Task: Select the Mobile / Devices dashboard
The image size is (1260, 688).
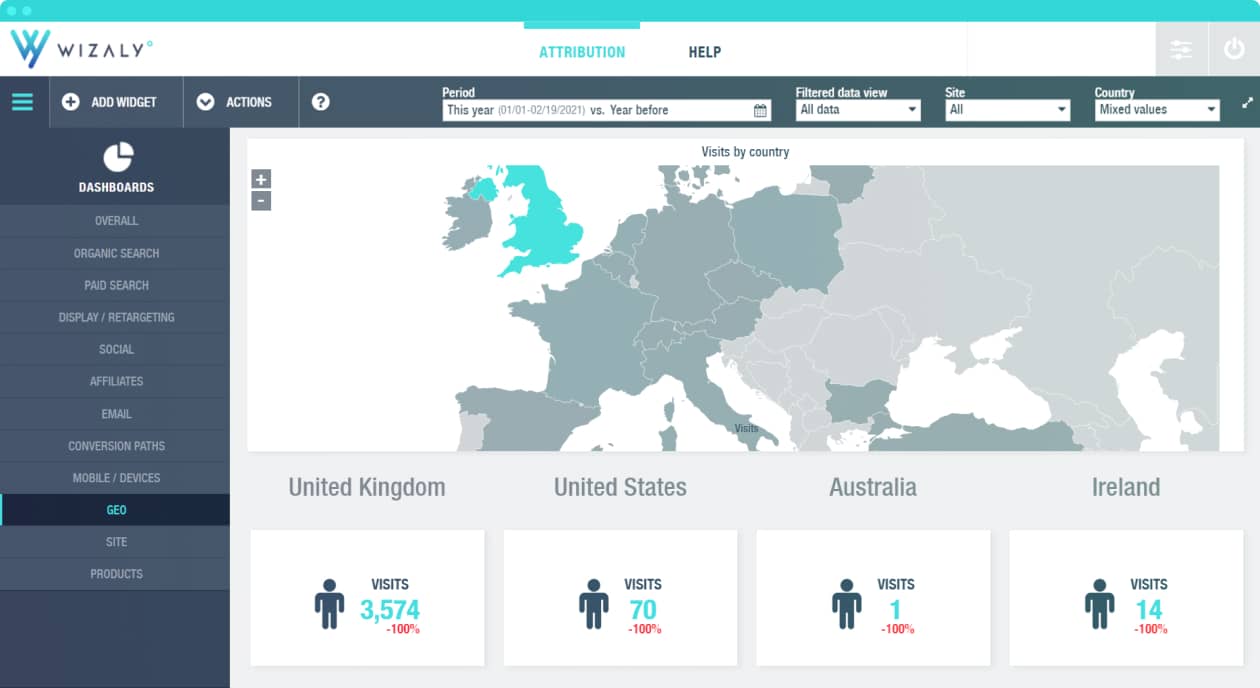Action: [x=115, y=478]
